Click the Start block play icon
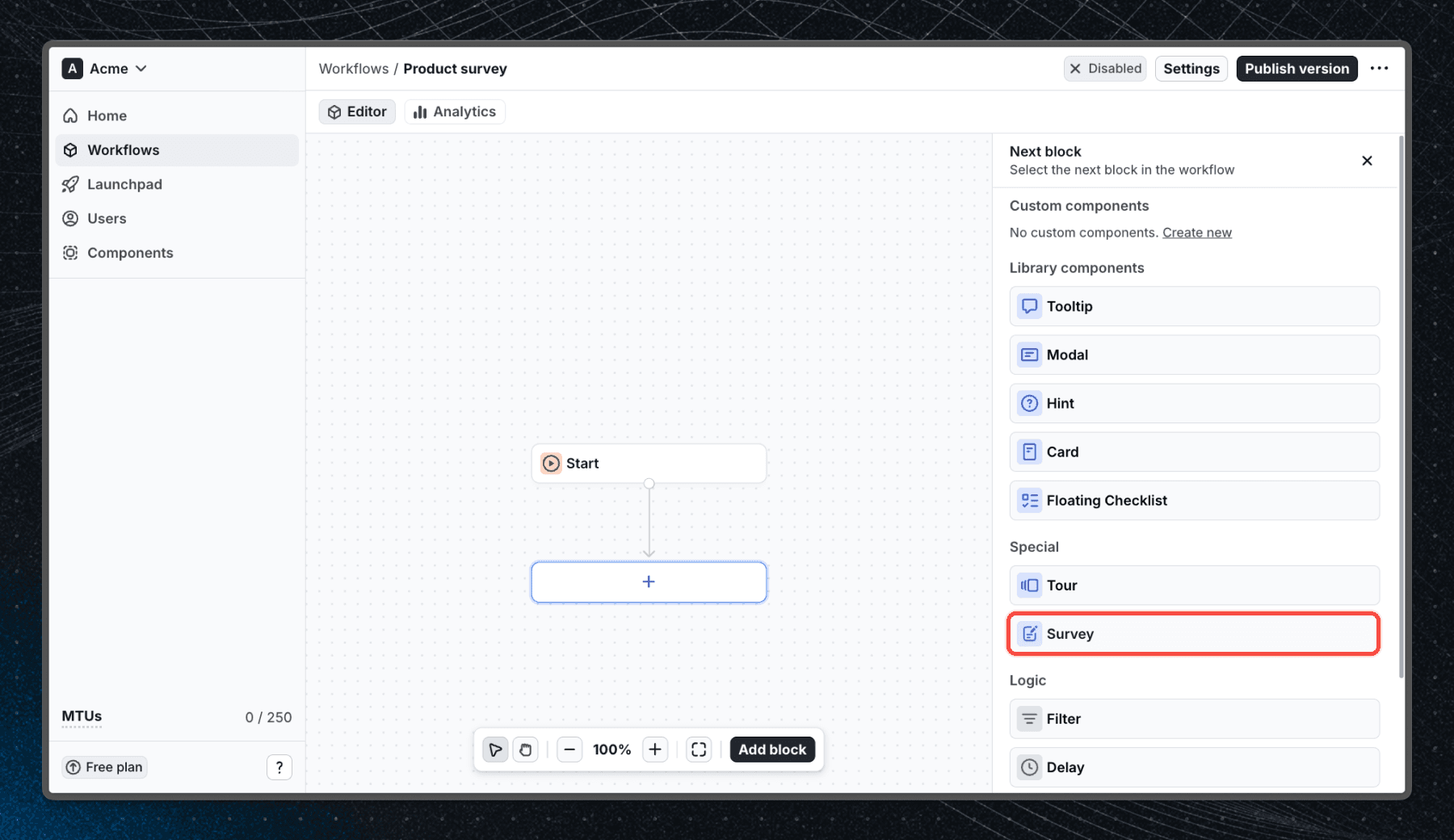The height and width of the screenshot is (840, 1454). click(x=550, y=463)
